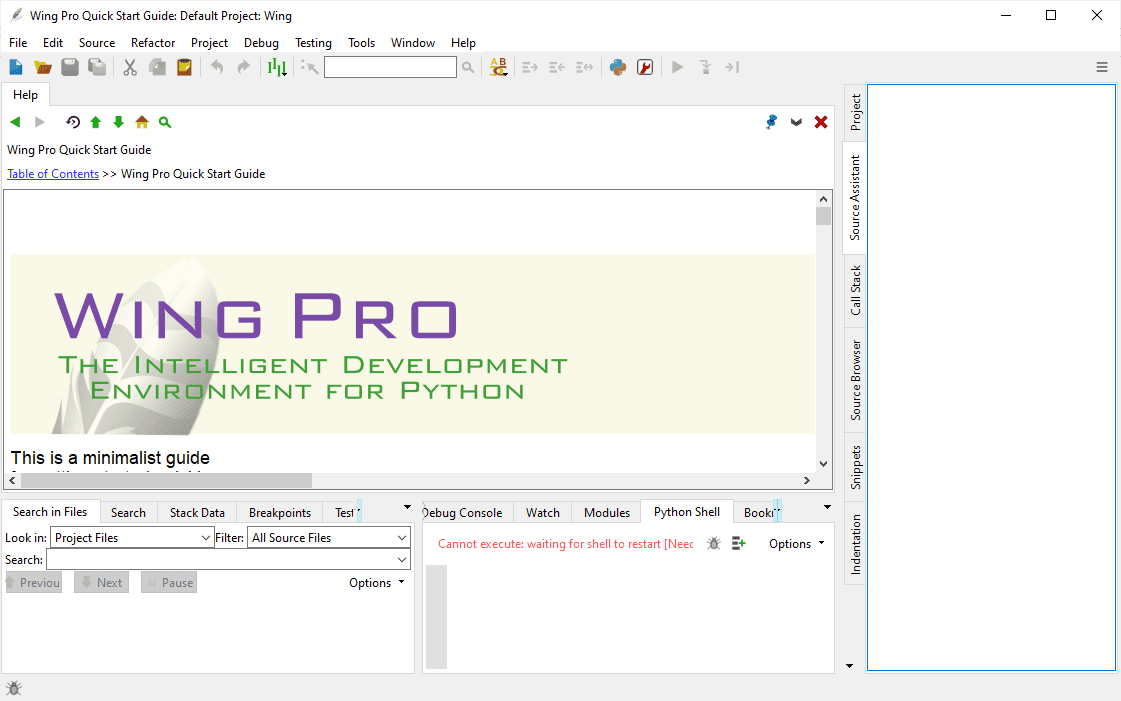Screen dimensions: 1121x701
Task: Open the Source menu
Action: tap(97, 43)
